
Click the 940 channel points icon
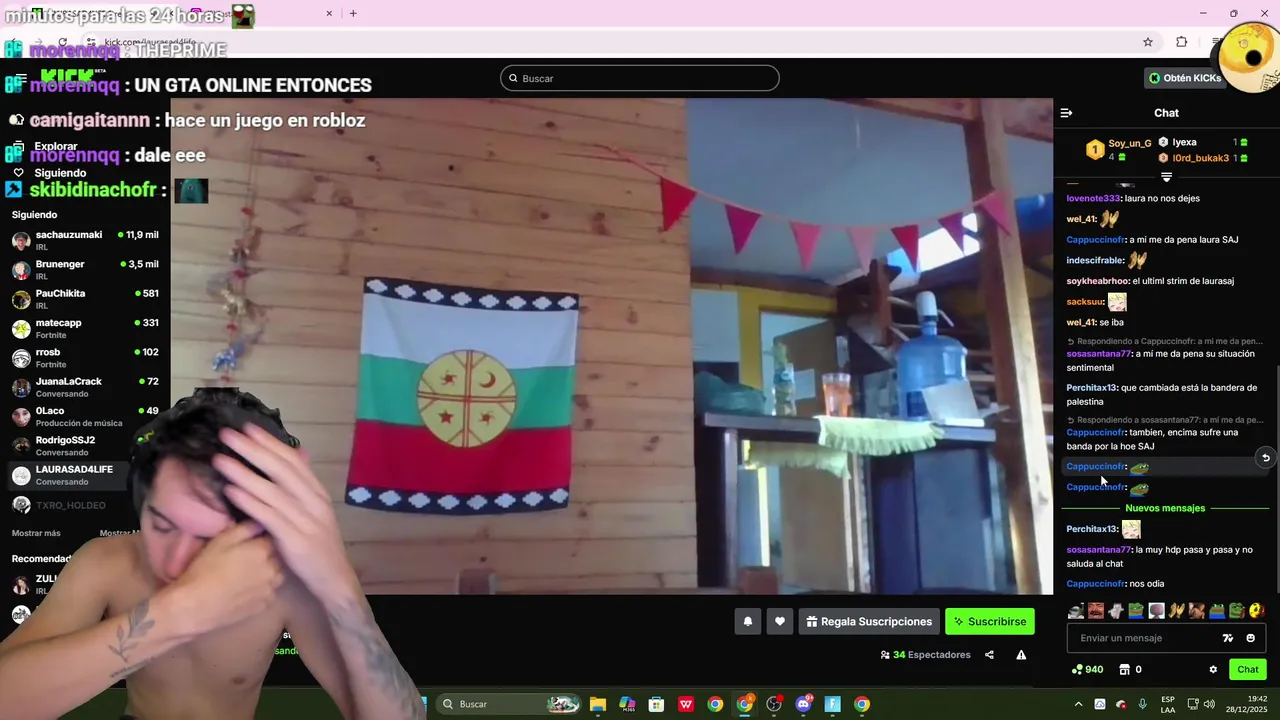click(x=1087, y=670)
